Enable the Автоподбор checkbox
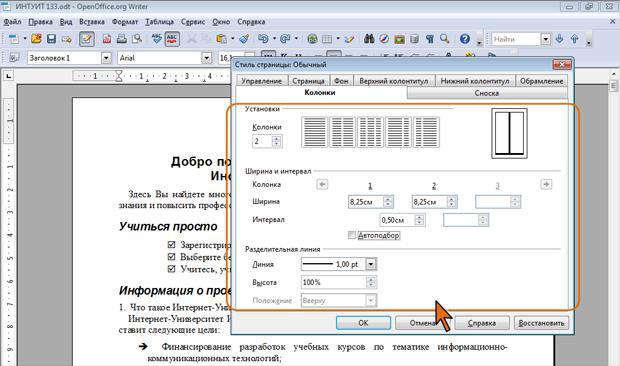The height and width of the screenshot is (366, 620). tap(352, 235)
